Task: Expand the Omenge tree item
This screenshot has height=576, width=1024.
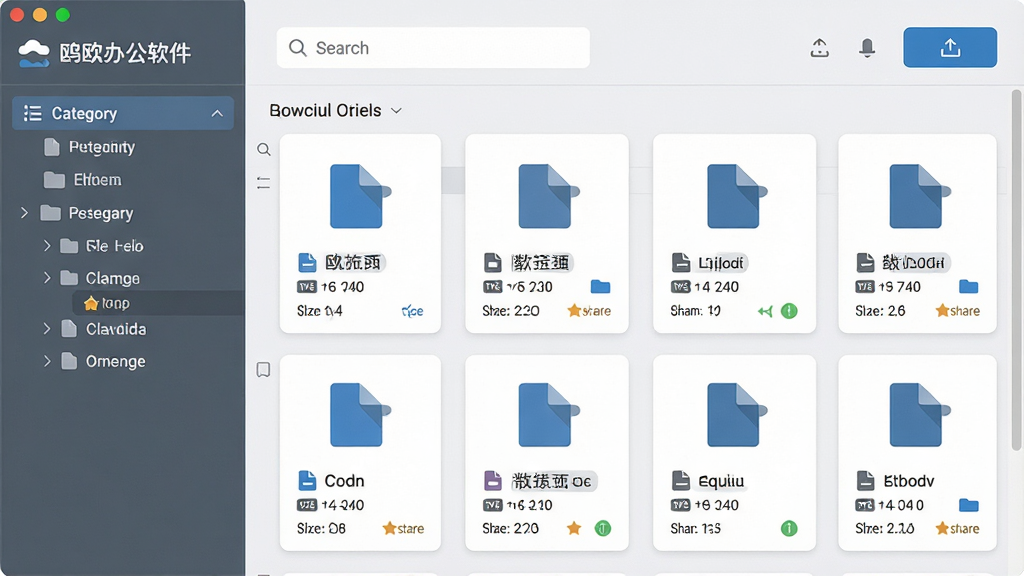Action: click(x=46, y=360)
